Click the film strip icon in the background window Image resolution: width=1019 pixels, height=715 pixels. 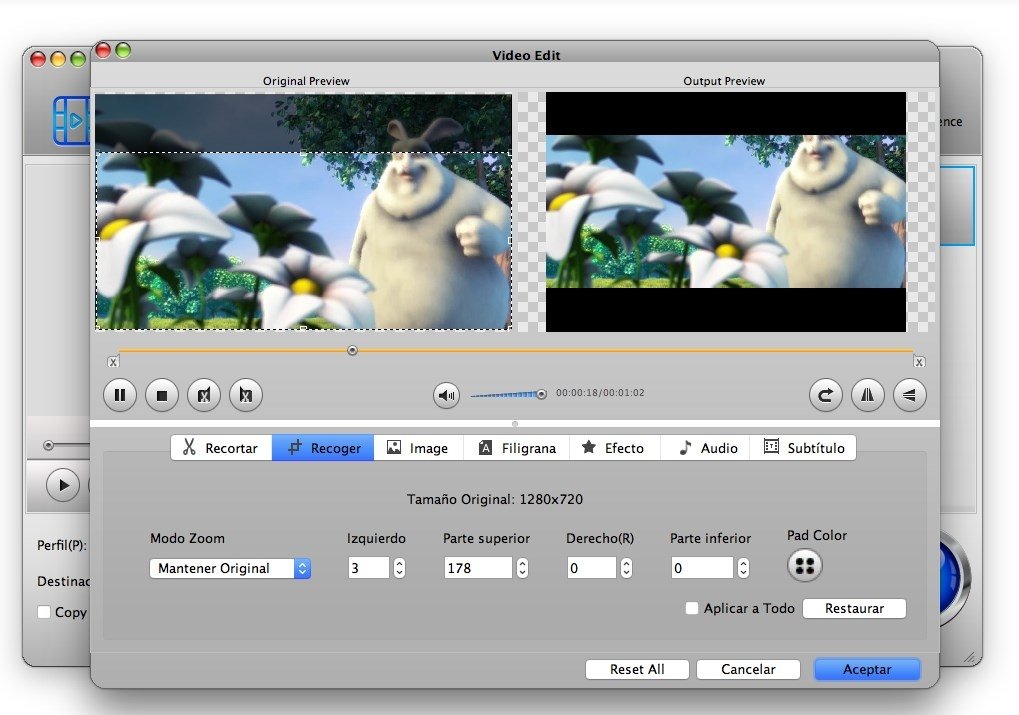coord(71,120)
